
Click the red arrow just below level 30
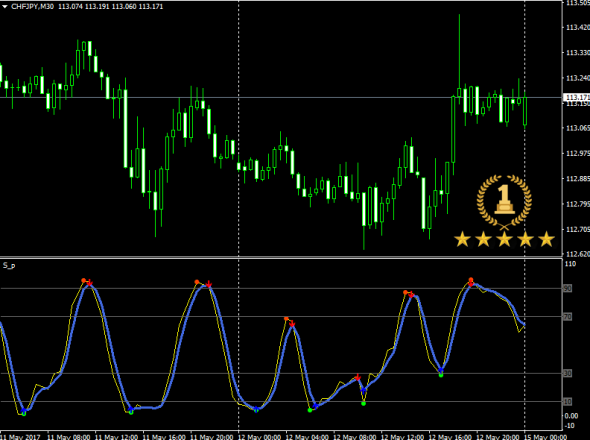(357, 378)
